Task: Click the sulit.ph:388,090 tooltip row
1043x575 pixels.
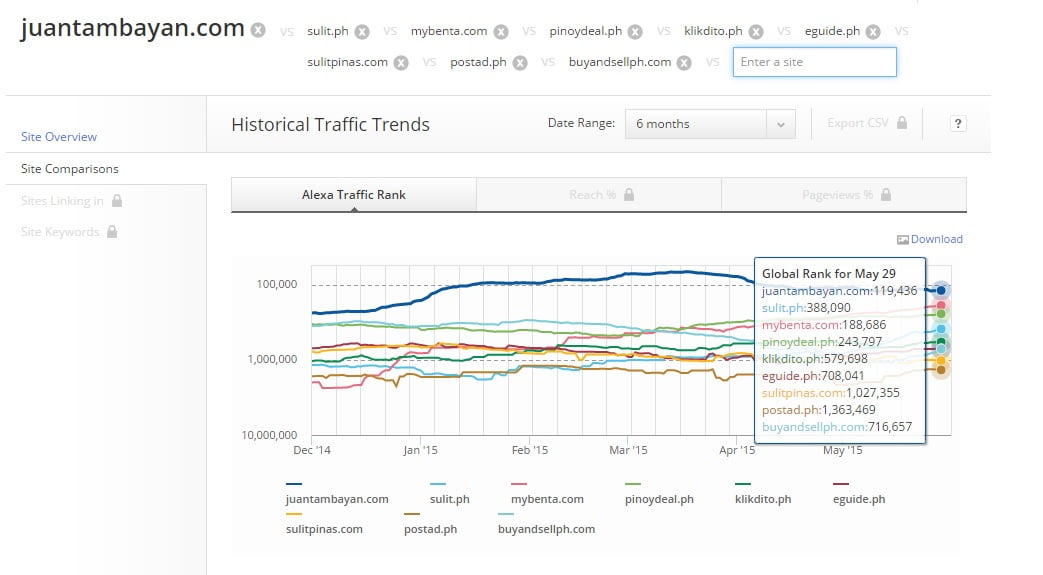Action: click(806, 308)
